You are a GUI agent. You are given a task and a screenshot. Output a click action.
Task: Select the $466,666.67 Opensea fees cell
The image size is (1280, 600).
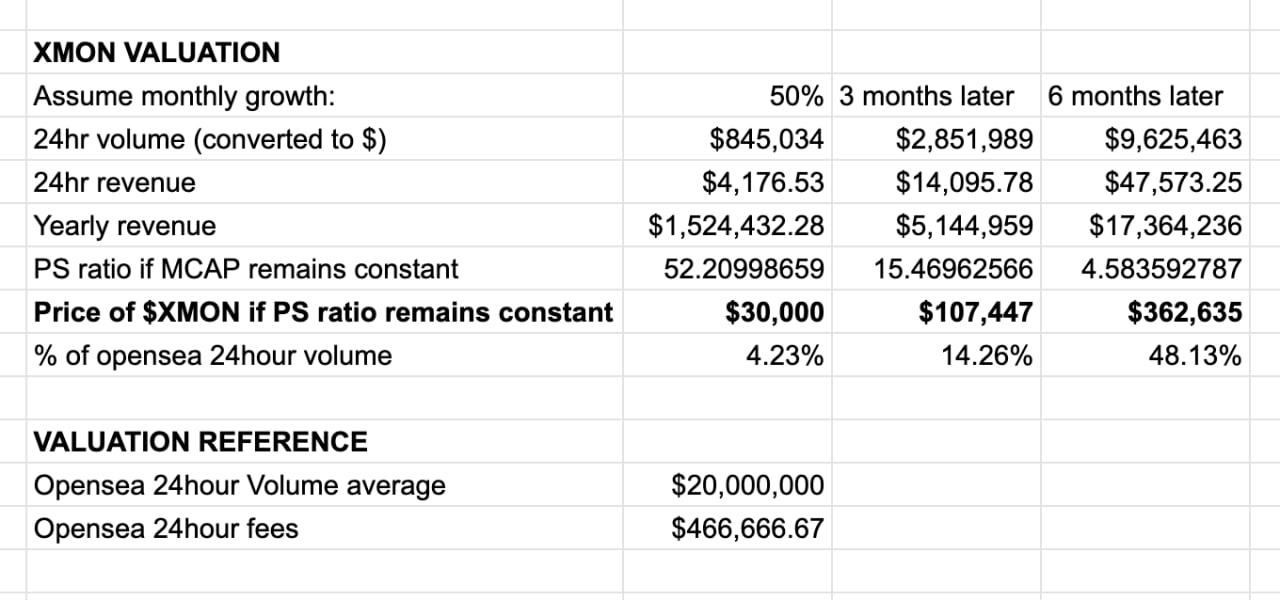(x=727, y=528)
